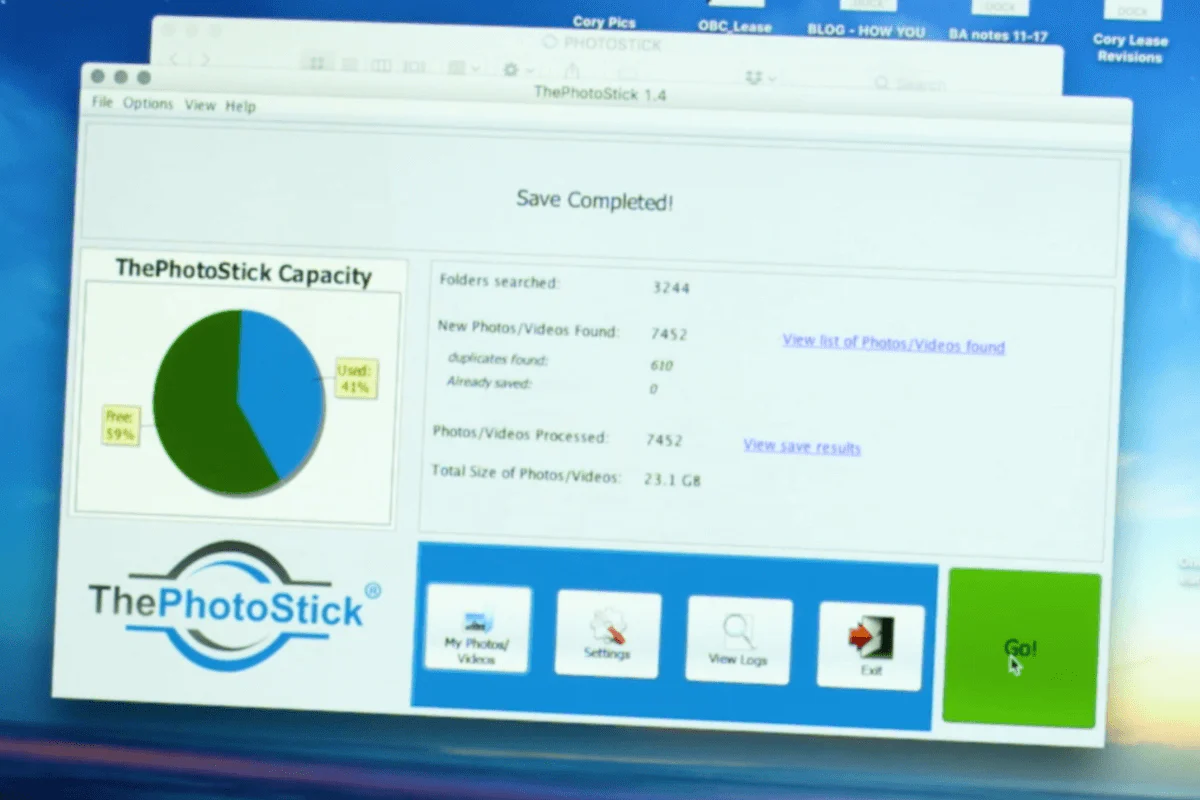Open the View menu

(200, 104)
